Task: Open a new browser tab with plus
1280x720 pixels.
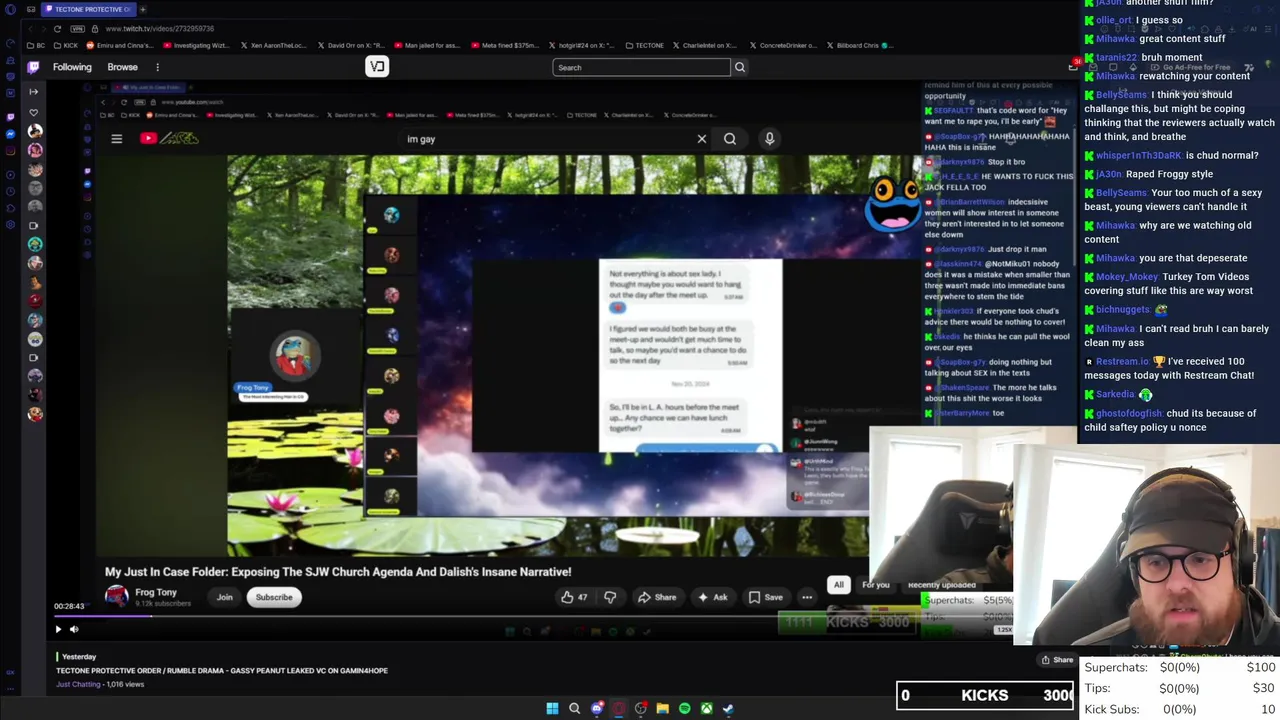Action: 143,9
